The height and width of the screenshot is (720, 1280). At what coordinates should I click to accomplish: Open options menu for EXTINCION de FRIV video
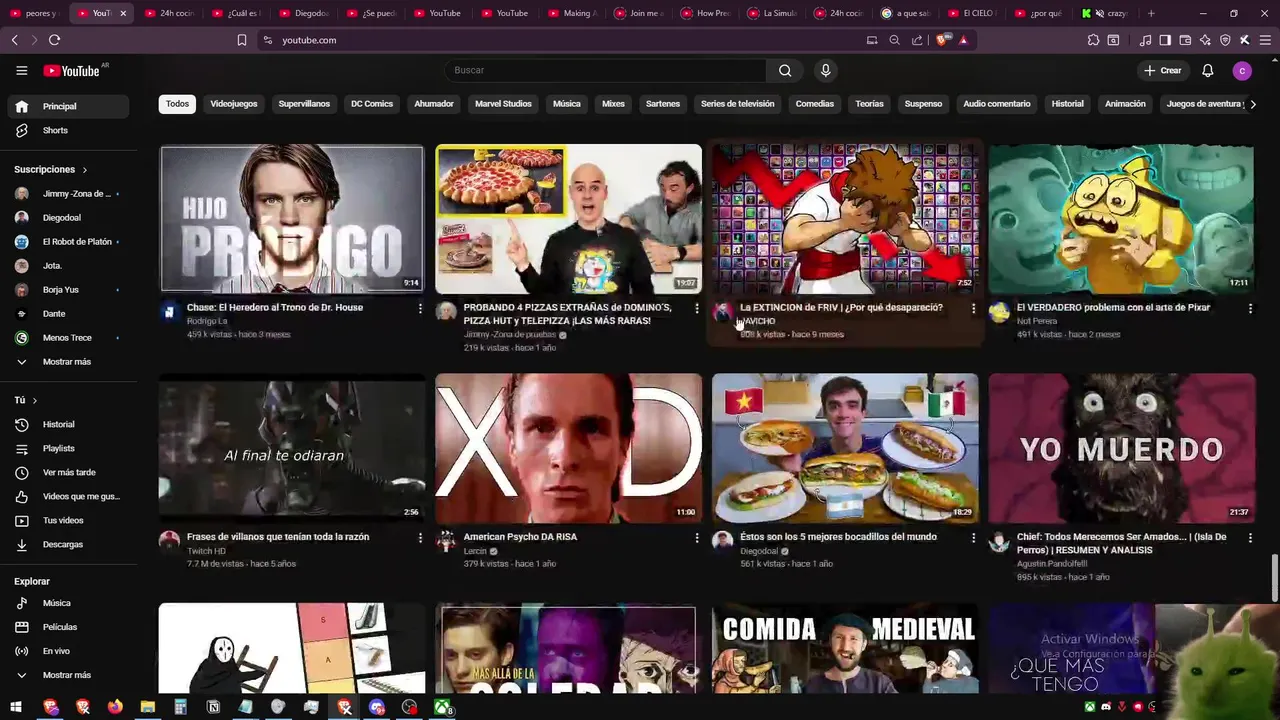tap(973, 308)
